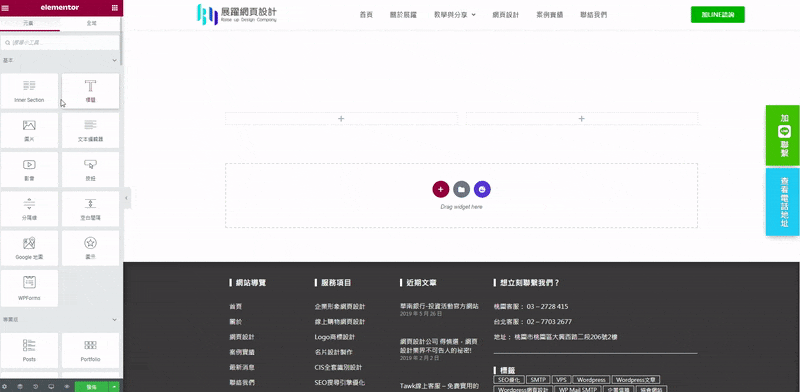Screen dimensions: 800x392
Task: Open footer link Logo商標設計
Action: point(335,337)
